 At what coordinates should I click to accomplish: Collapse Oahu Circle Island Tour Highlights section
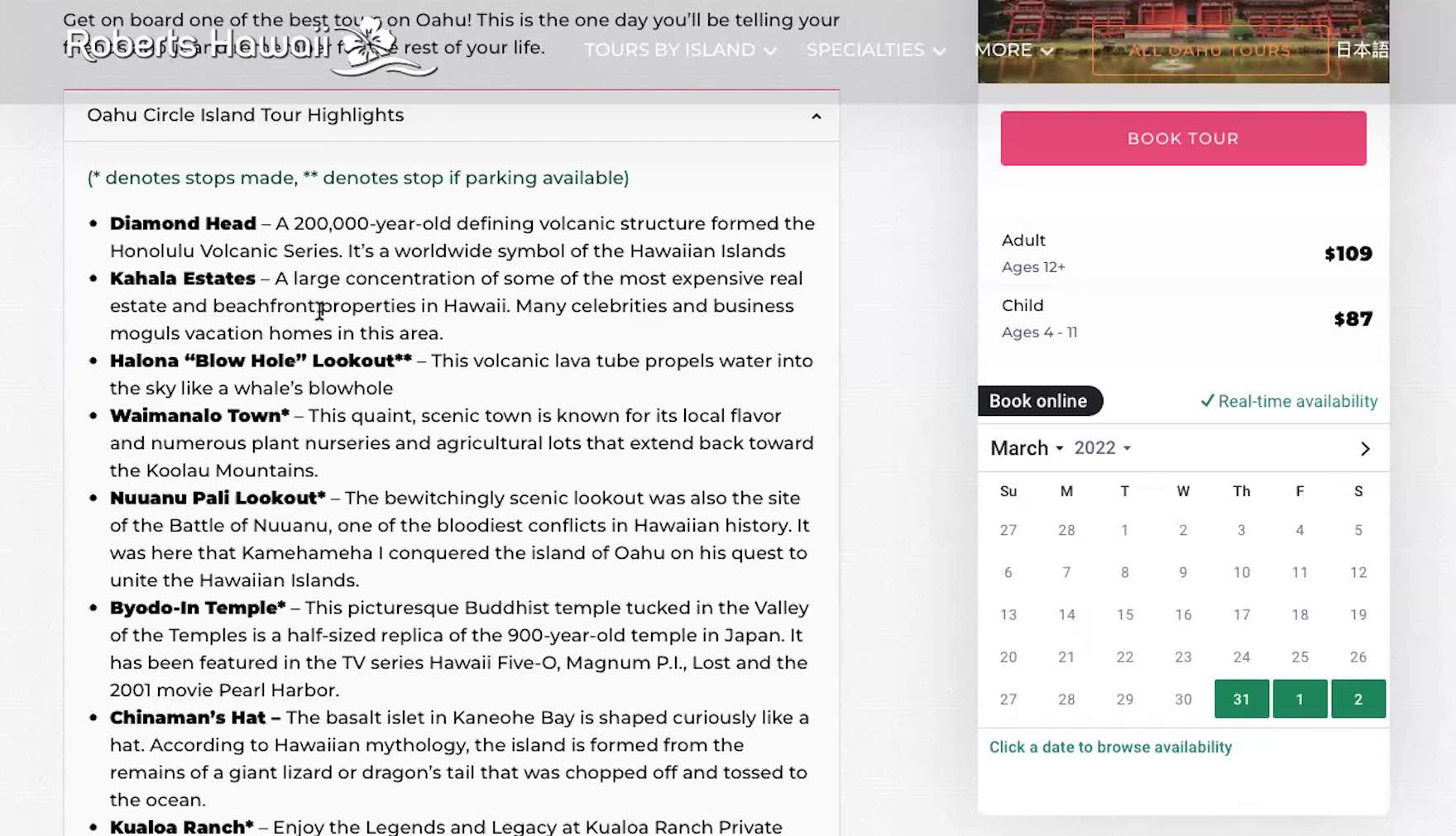[x=816, y=117]
